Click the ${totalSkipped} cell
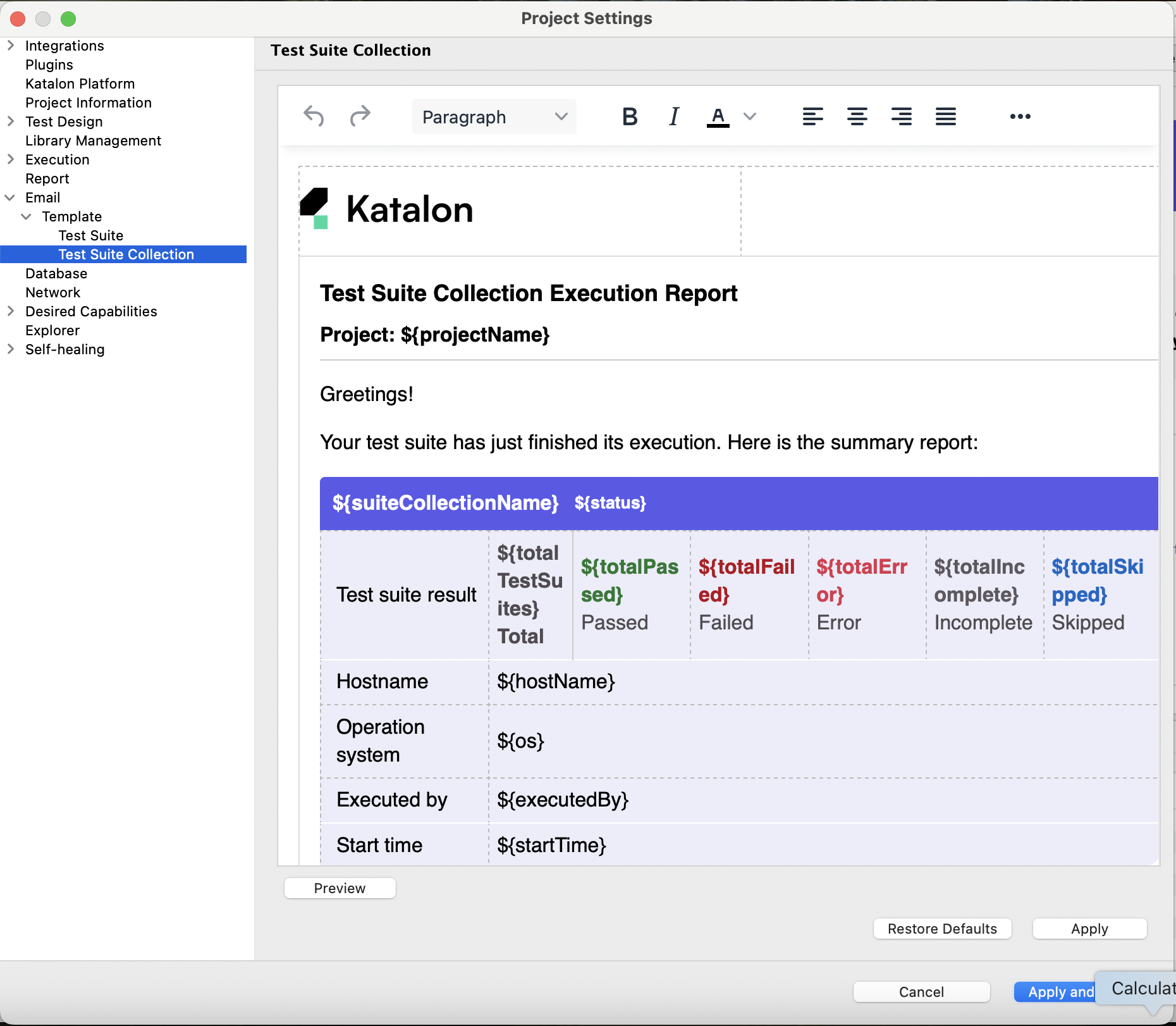 [x=1101, y=595]
